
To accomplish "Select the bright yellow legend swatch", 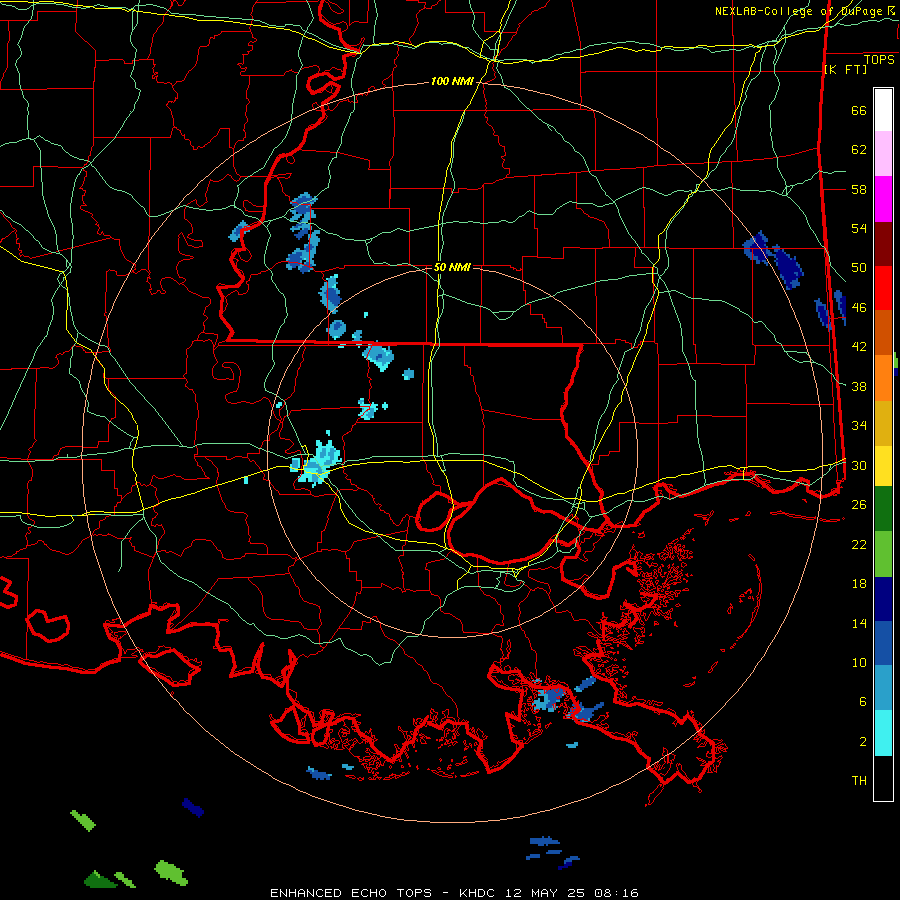I will tap(883, 465).
